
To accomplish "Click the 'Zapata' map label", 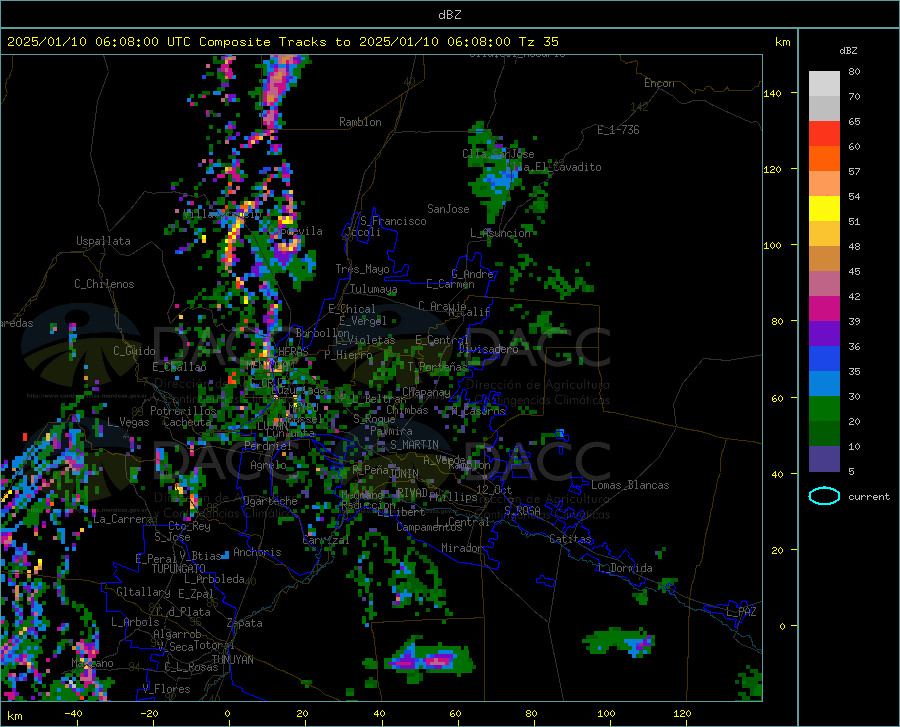I will pos(245,623).
